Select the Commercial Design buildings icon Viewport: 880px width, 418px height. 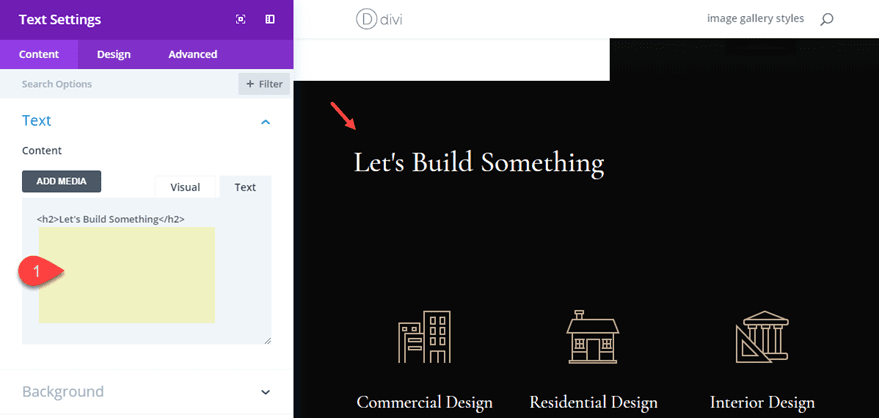pos(424,337)
